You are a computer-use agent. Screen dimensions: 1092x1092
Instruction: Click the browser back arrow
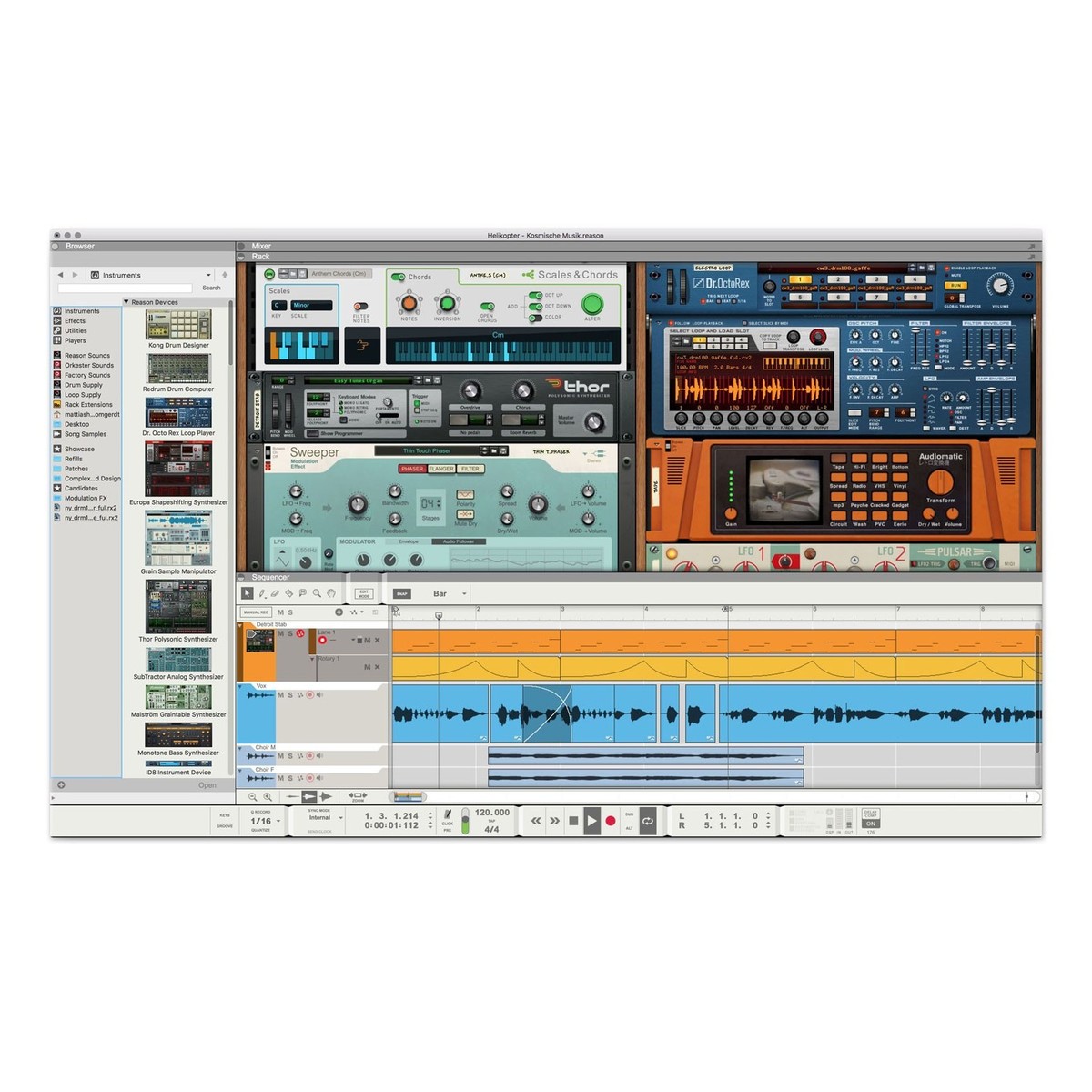[x=61, y=275]
